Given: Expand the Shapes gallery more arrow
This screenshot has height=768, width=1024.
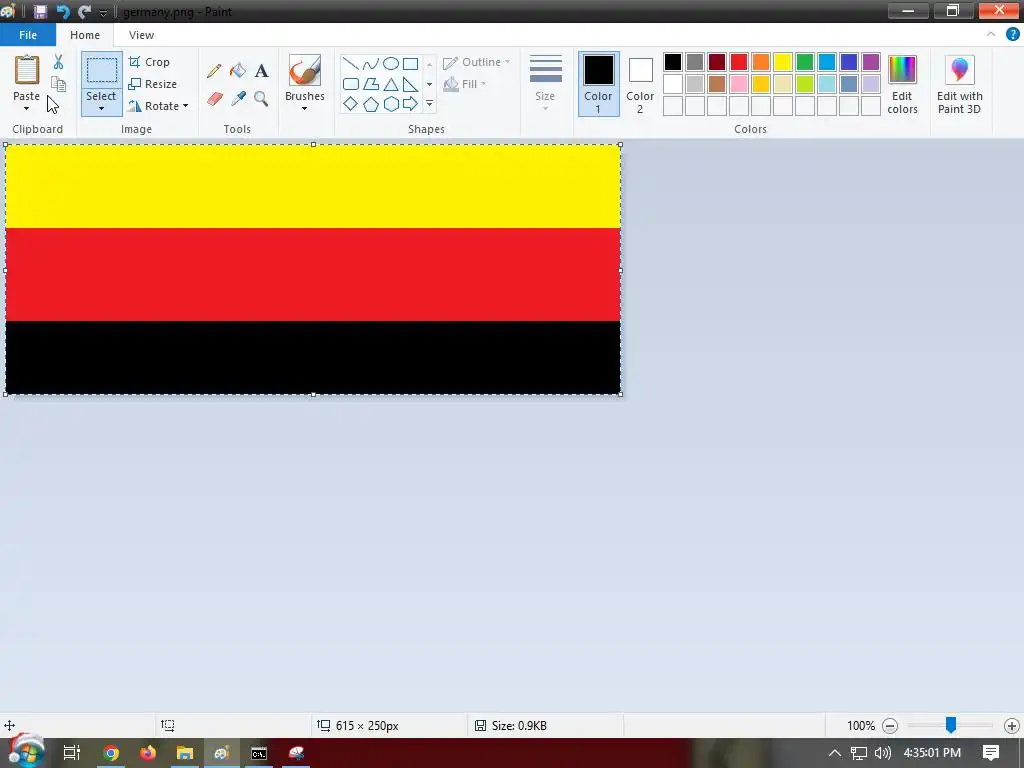Looking at the screenshot, I should (429, 104).
